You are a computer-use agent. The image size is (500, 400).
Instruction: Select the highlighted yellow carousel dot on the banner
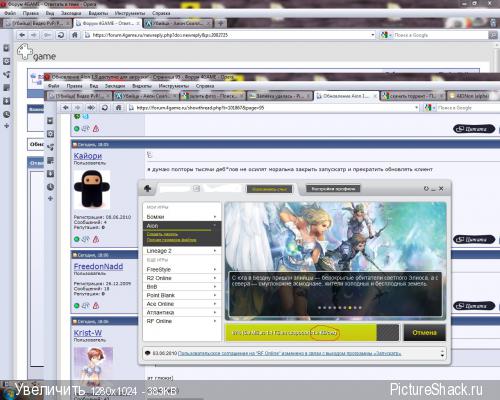pyautogui.click(x=350, y=308)
